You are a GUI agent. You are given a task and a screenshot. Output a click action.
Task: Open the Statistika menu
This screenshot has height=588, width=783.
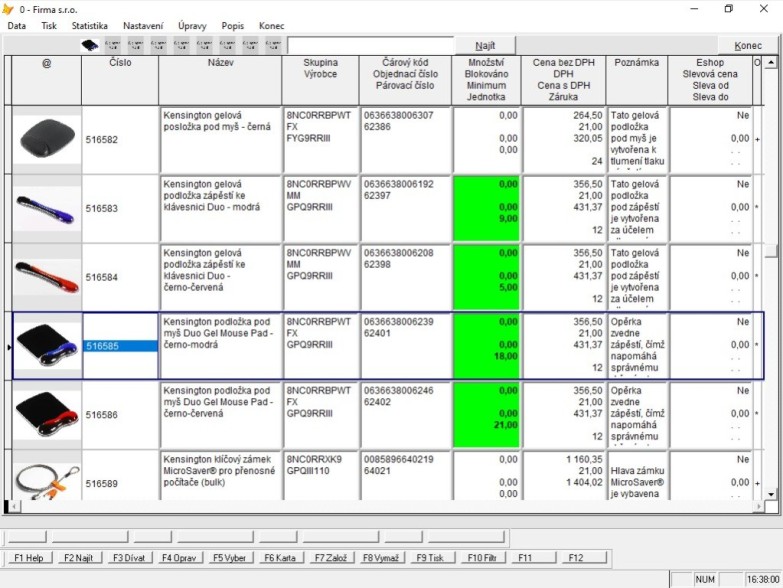pyautogui.click(x=89, y=26)
